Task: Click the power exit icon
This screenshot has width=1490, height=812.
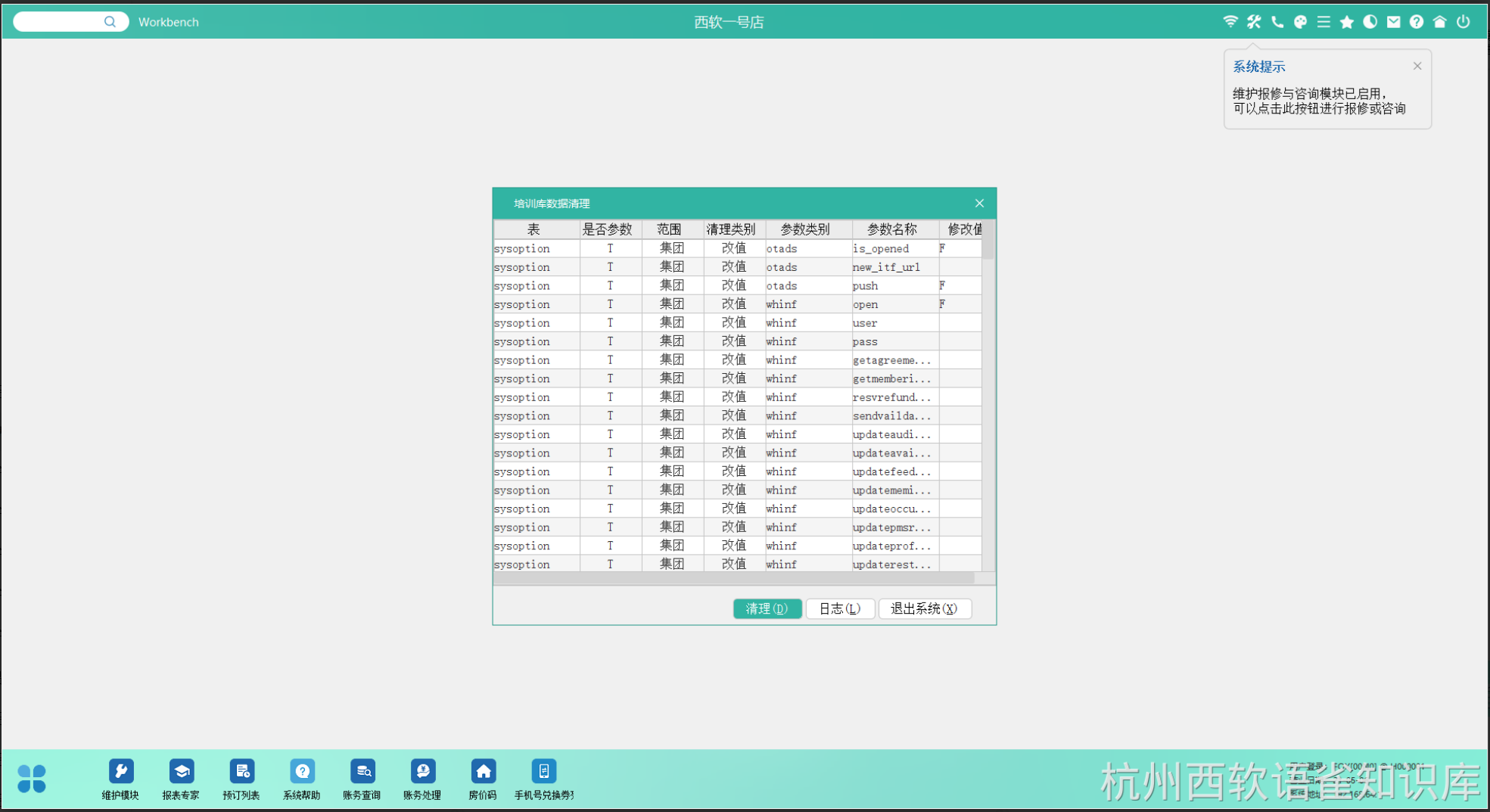Action: pyautogui.click(x=1464, y=21)
